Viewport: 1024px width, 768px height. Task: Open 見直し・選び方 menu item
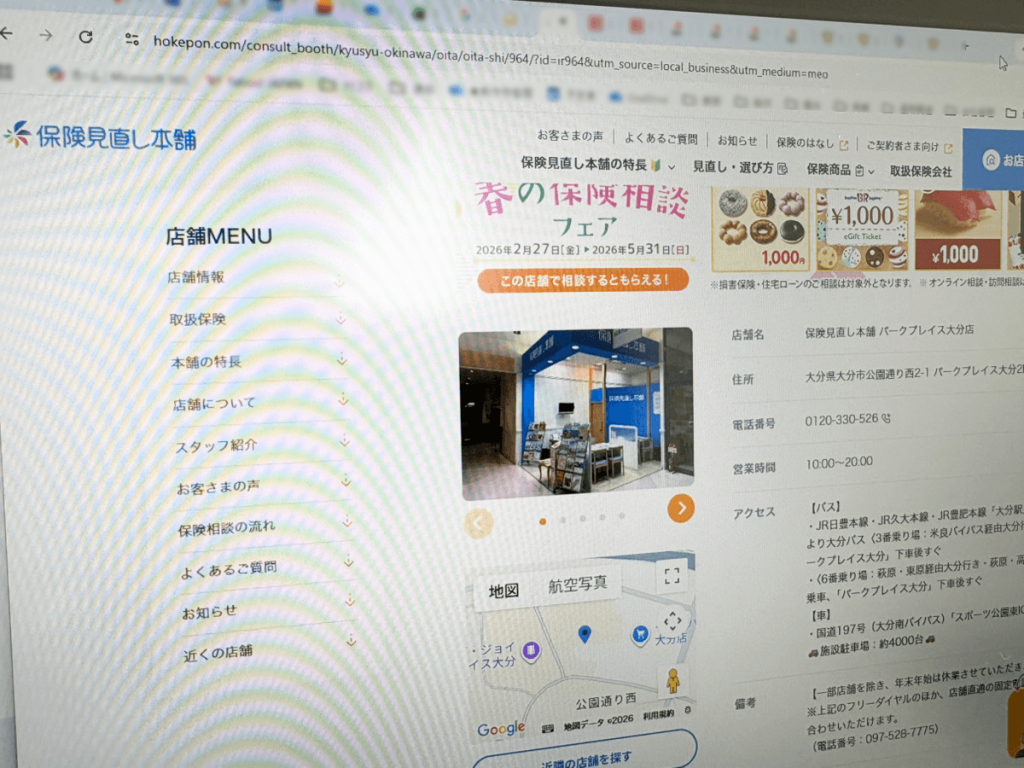click(739, 168)
